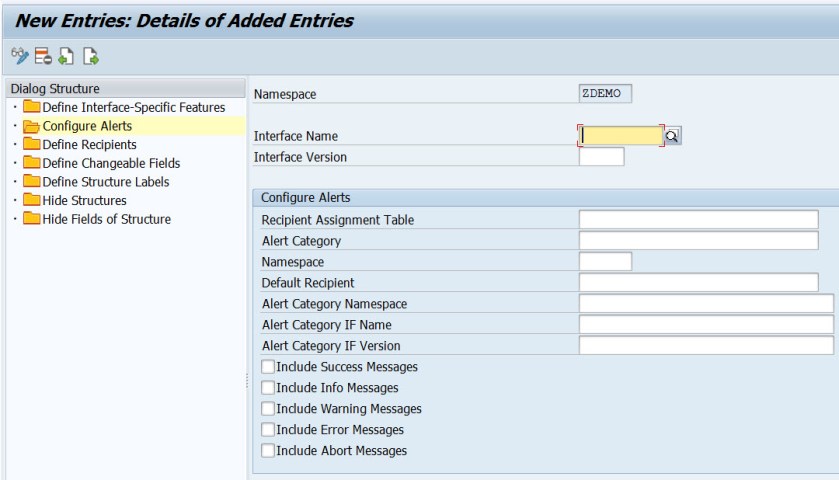Tick the Include Warning Messages checkbox
839x480 pixels.
[x=268, y=409]
